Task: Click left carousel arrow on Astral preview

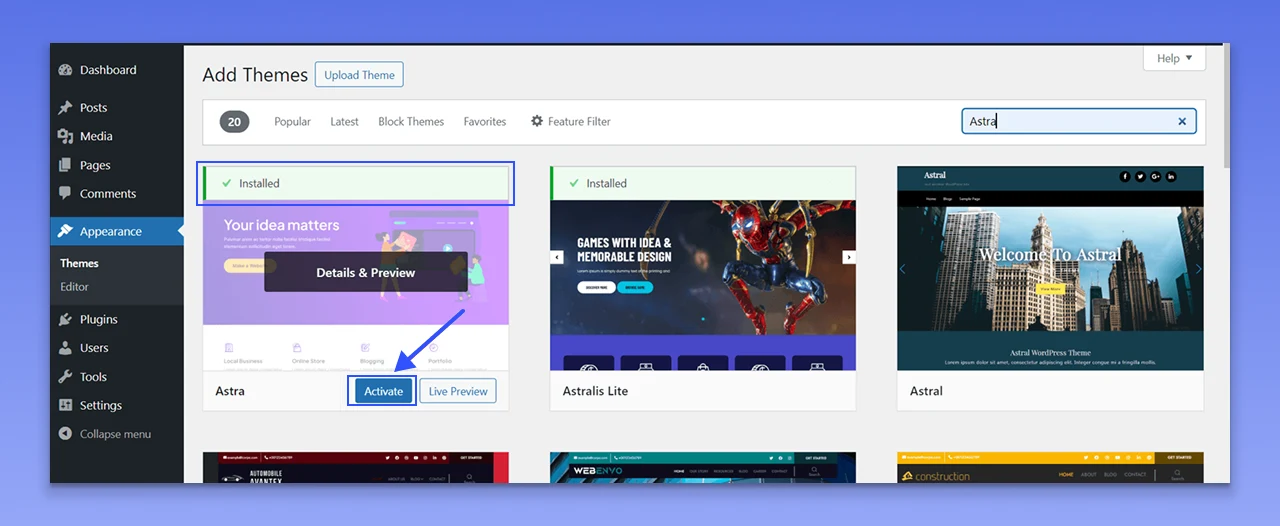Action: click(x=902, y=269)
